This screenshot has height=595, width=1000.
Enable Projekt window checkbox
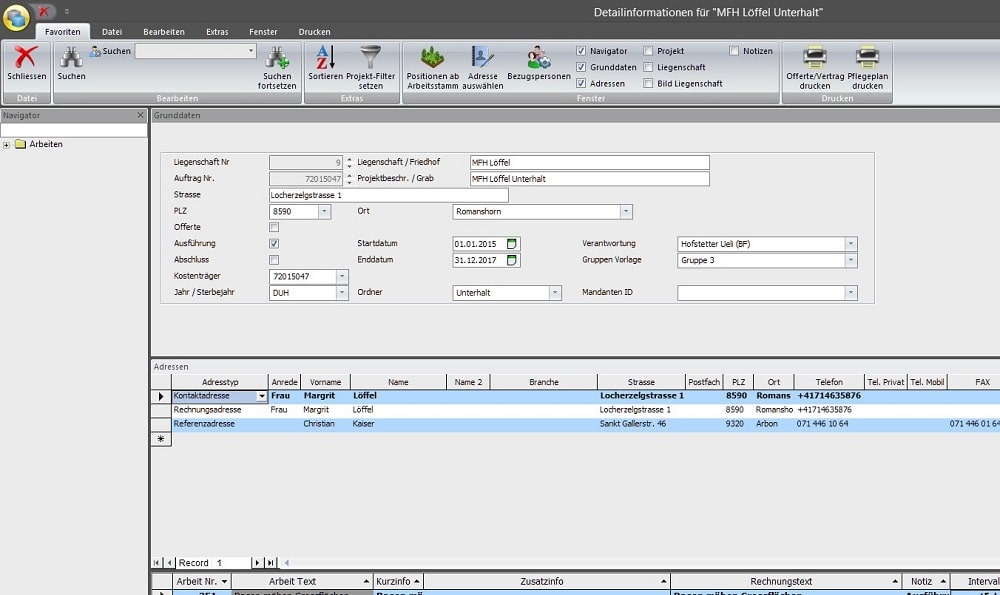pyautogui.click(x=648, y=51)
